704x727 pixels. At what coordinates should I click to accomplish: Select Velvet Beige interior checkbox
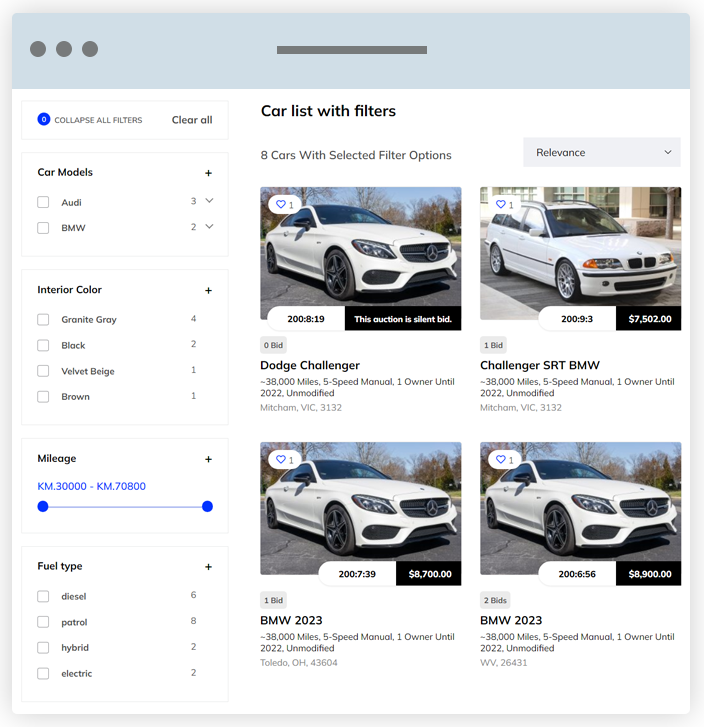tap(43, 371)
